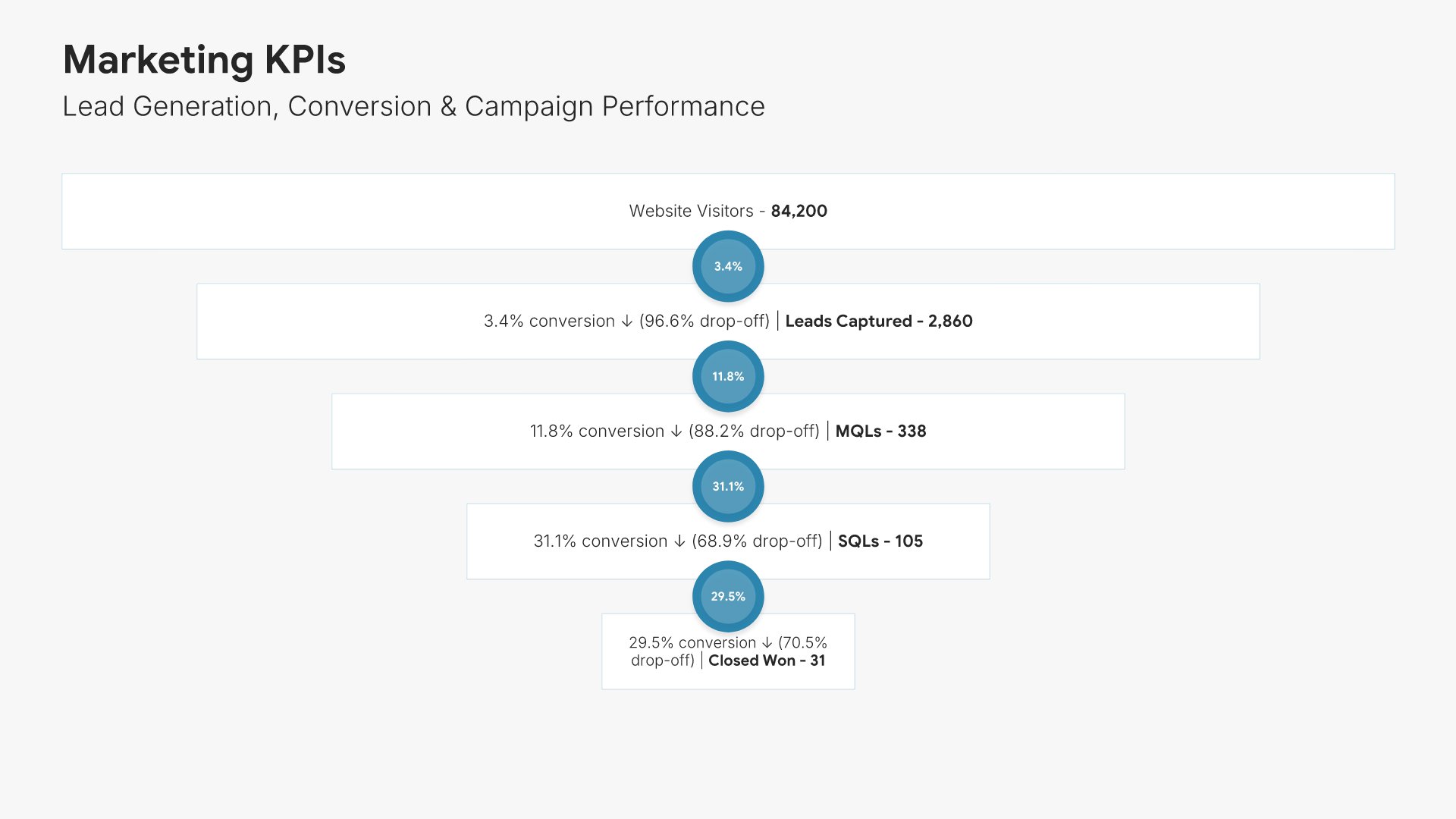Click the 68.9% drop-off text
This screenshot has width=1456, height=819.
point(756,541)
